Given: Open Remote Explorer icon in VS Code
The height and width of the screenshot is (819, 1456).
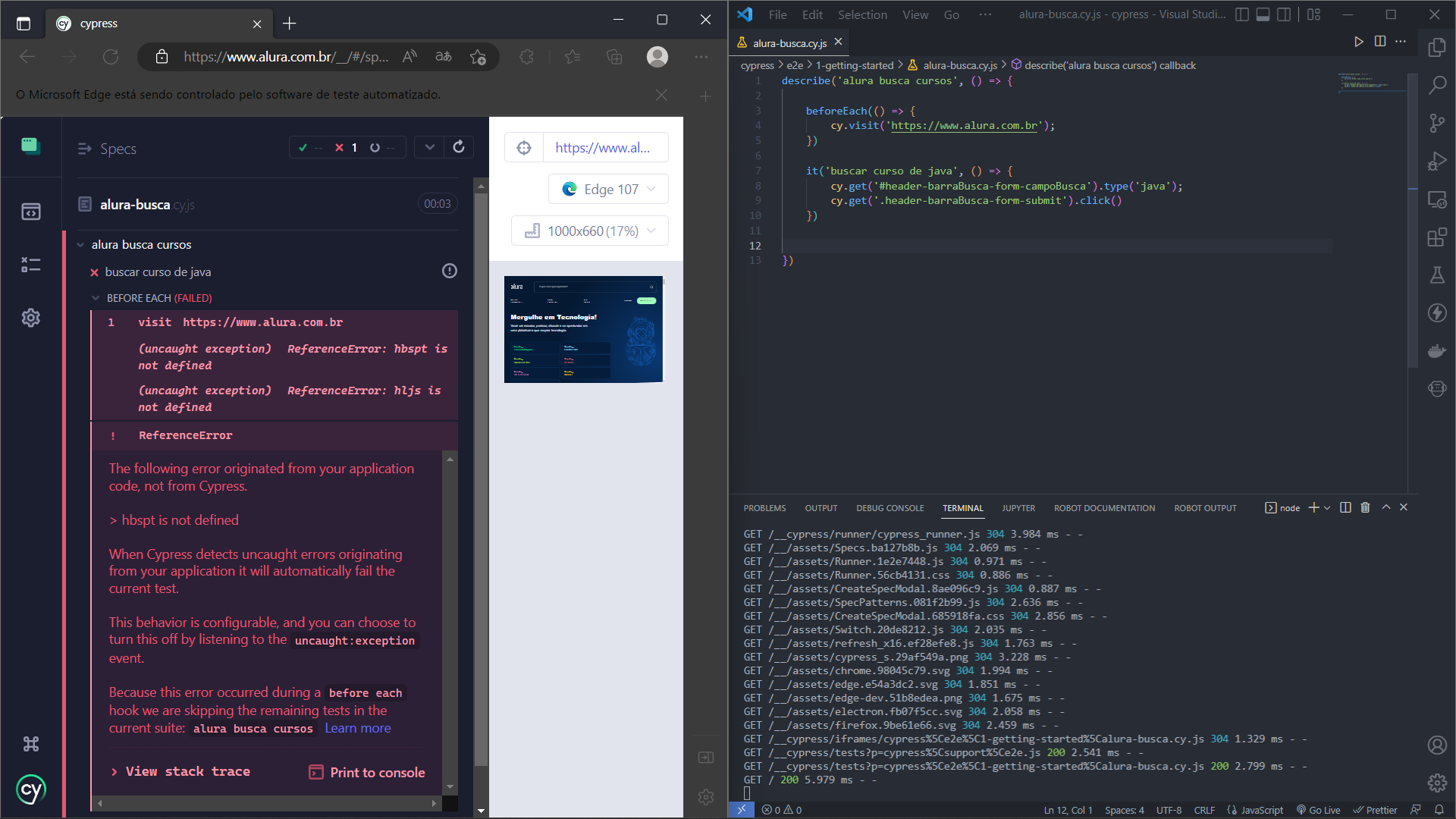Looking at the screenshot, I should coord(1437,199).
